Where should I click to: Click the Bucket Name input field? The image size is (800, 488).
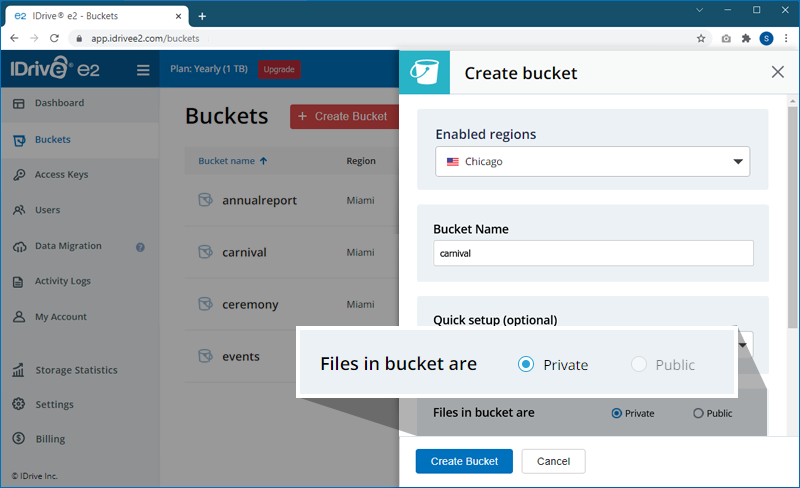pyautogui.click(x=593, y=253)
